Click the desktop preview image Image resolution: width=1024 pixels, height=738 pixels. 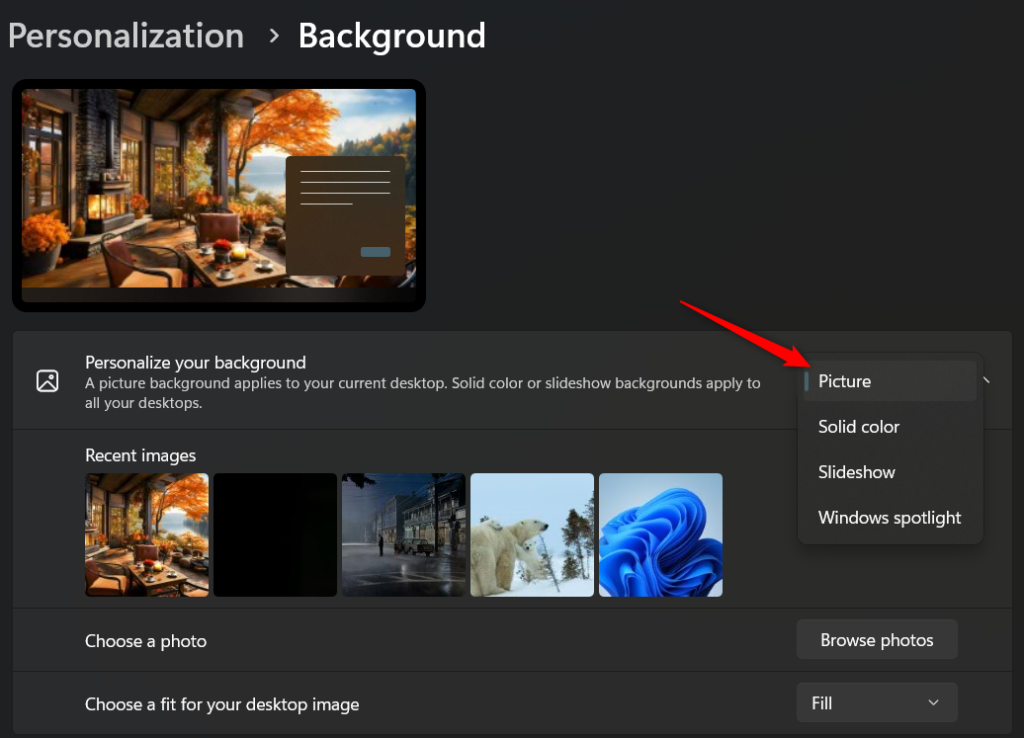(218, 188)
